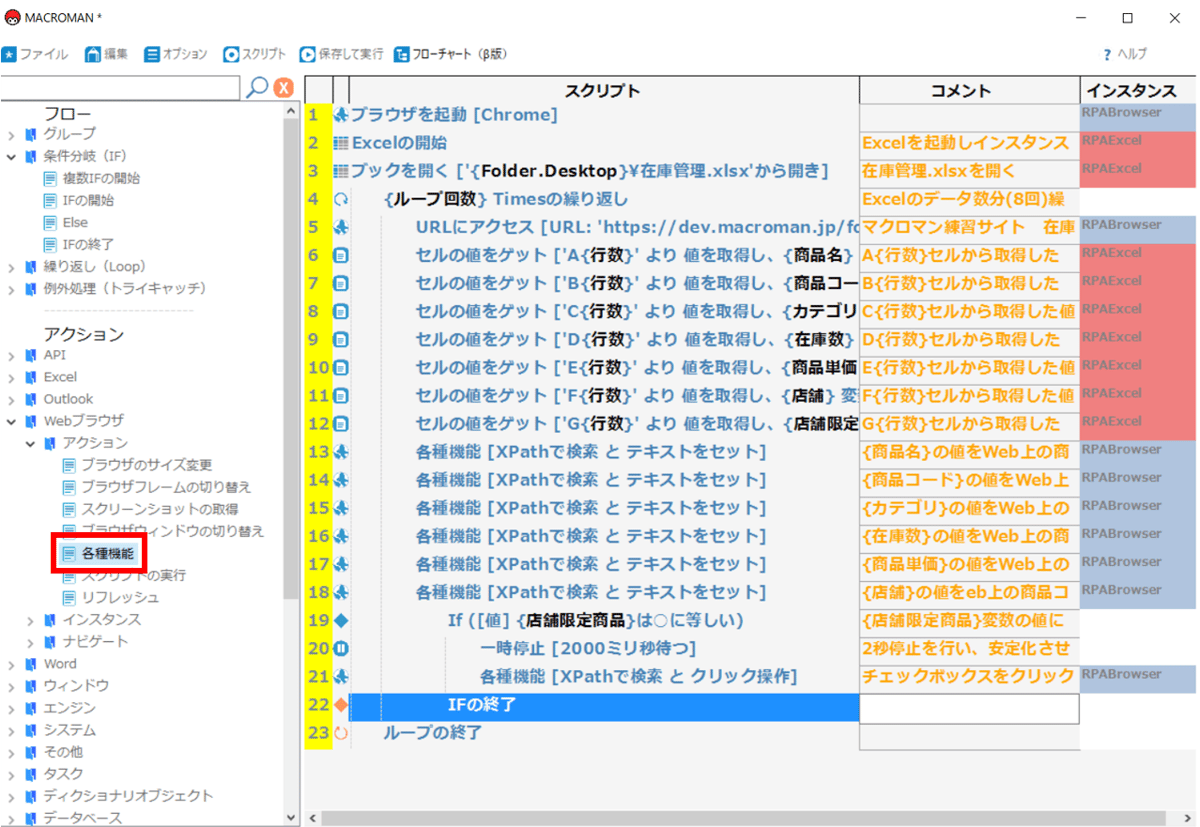1200x827 pixels.
Task: Click empty comment field on row 22
Action: 969,708
